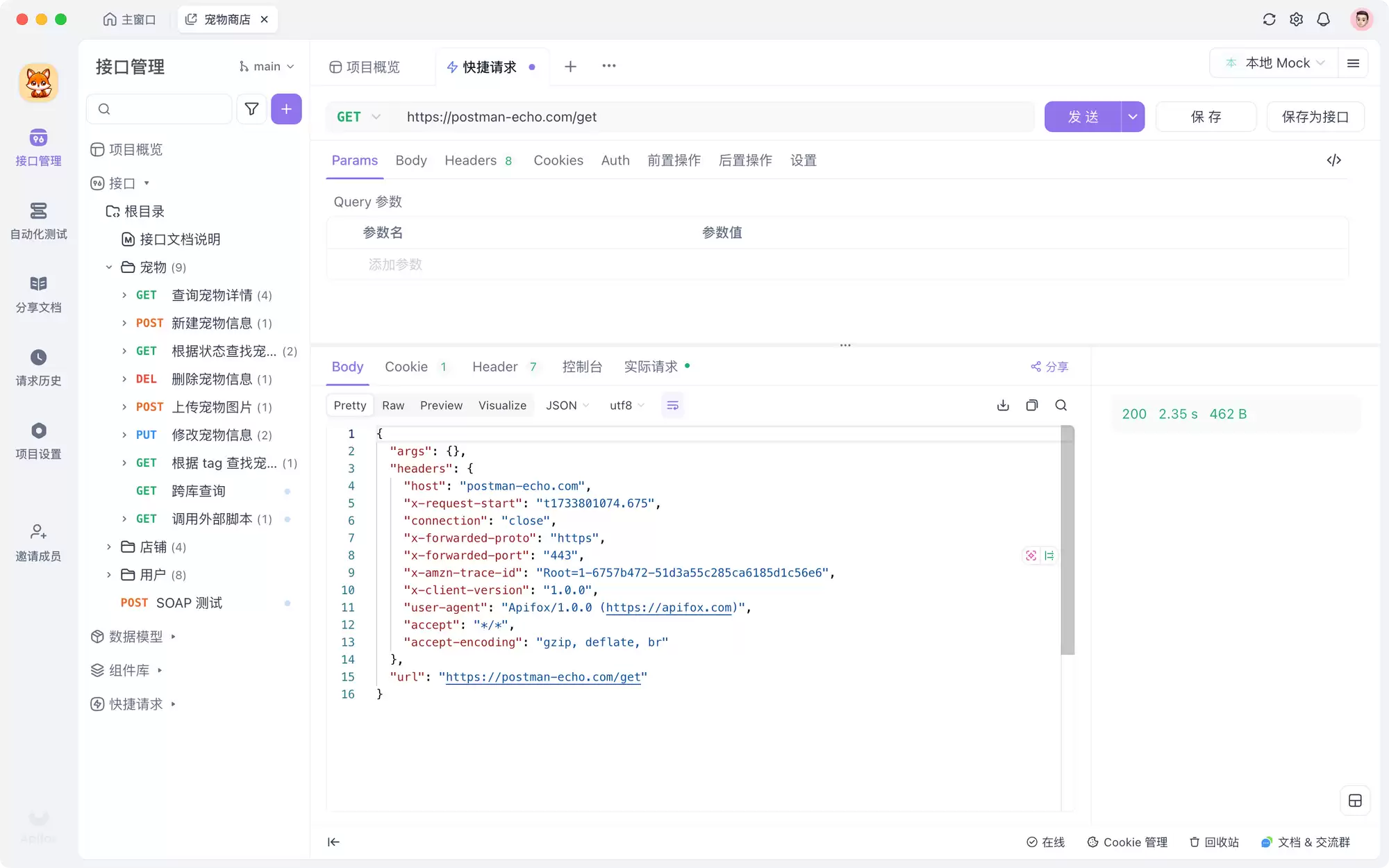
Task: Open 文档 & 交流群 link
Action: (1306, 842)
